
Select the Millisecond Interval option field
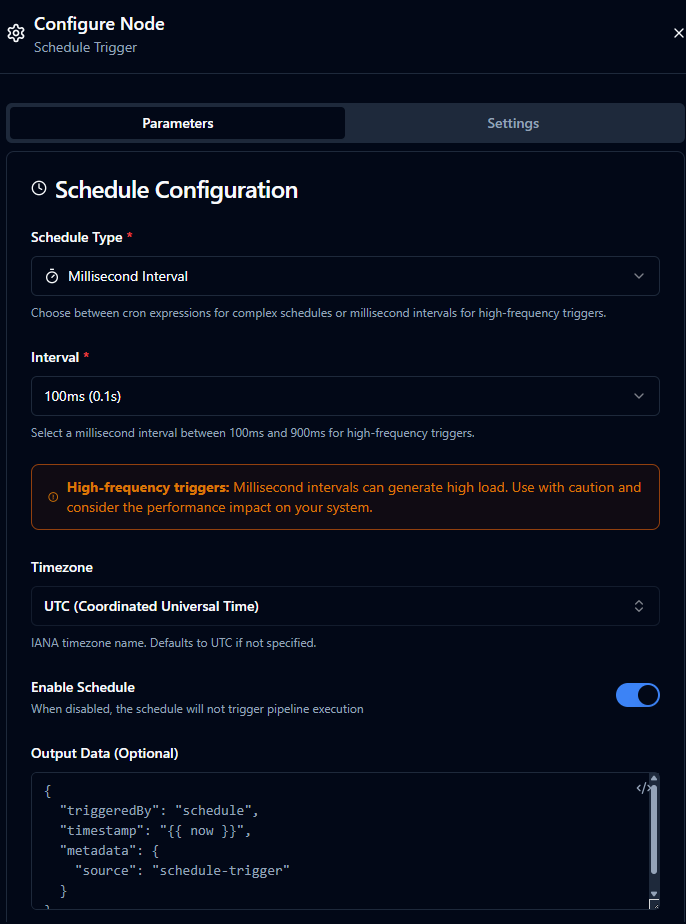click(x=345, y=276)
